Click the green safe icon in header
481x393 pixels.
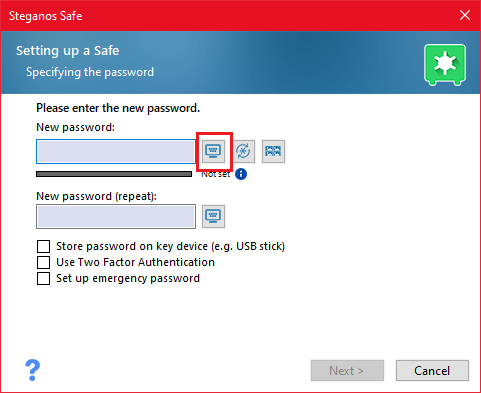point(445,65)
